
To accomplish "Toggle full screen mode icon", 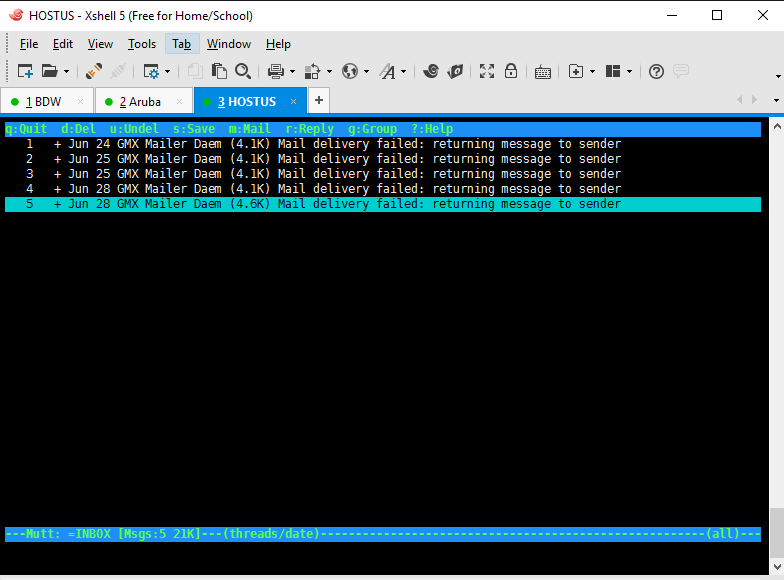I will click(x=487, y=71).
